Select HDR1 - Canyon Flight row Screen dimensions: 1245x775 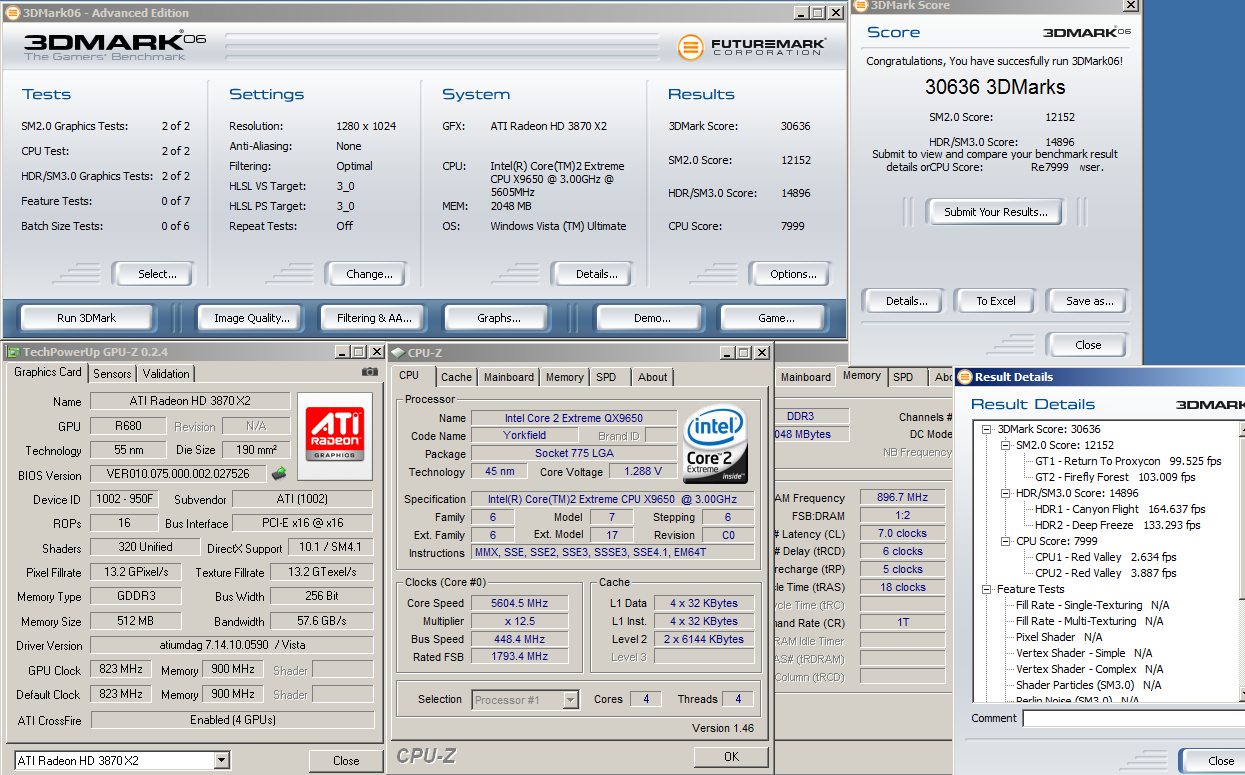pyautogui.click(x=1119, y=509)
